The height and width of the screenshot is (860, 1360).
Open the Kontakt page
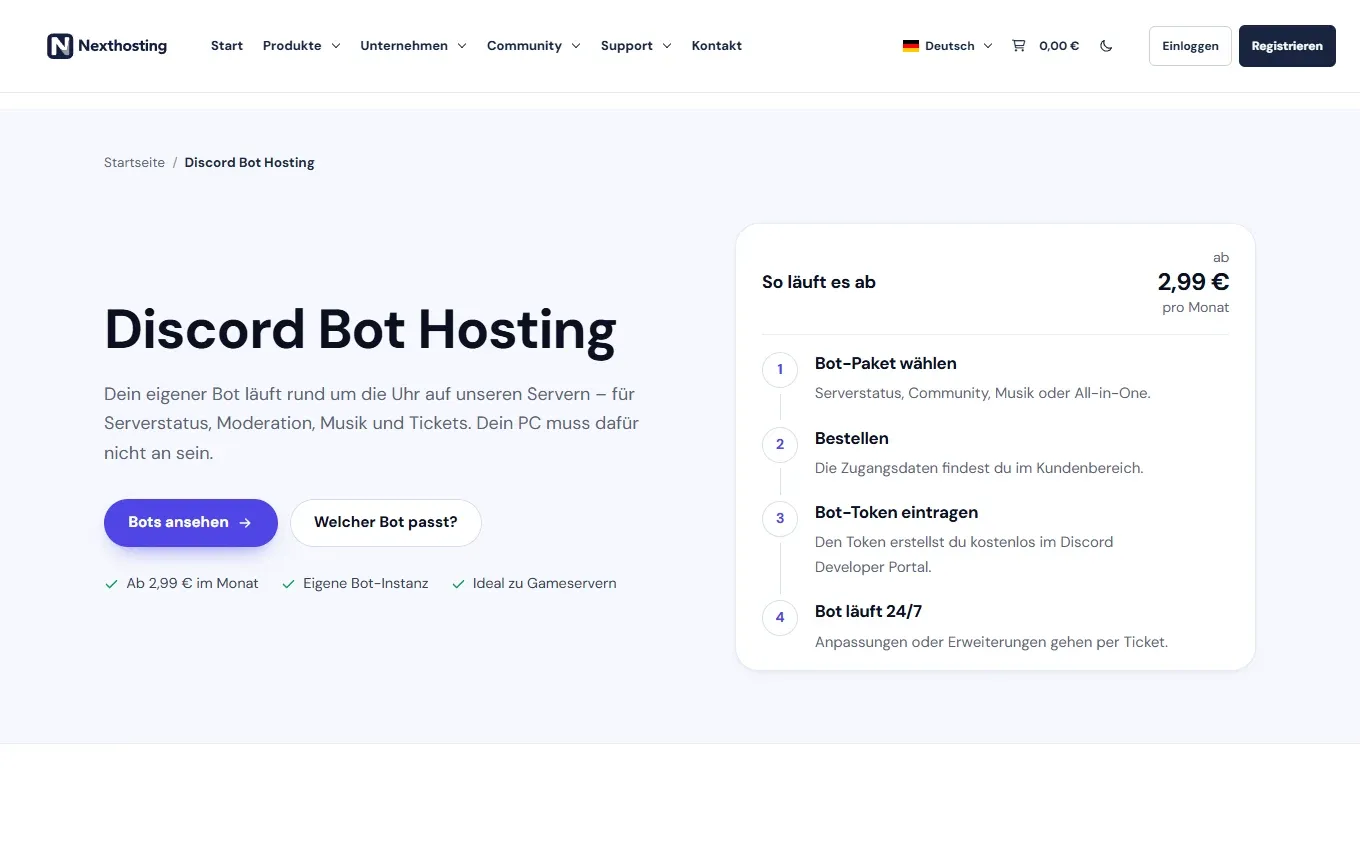(717, 46)
